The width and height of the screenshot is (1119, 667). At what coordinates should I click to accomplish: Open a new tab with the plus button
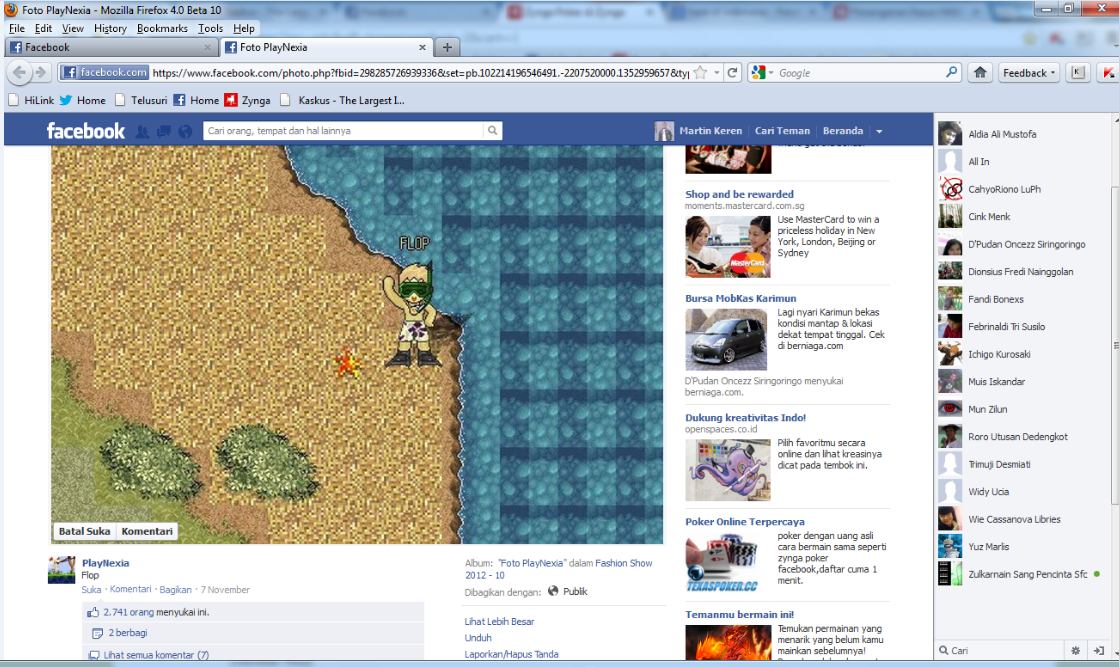click(x=447, y=47)
